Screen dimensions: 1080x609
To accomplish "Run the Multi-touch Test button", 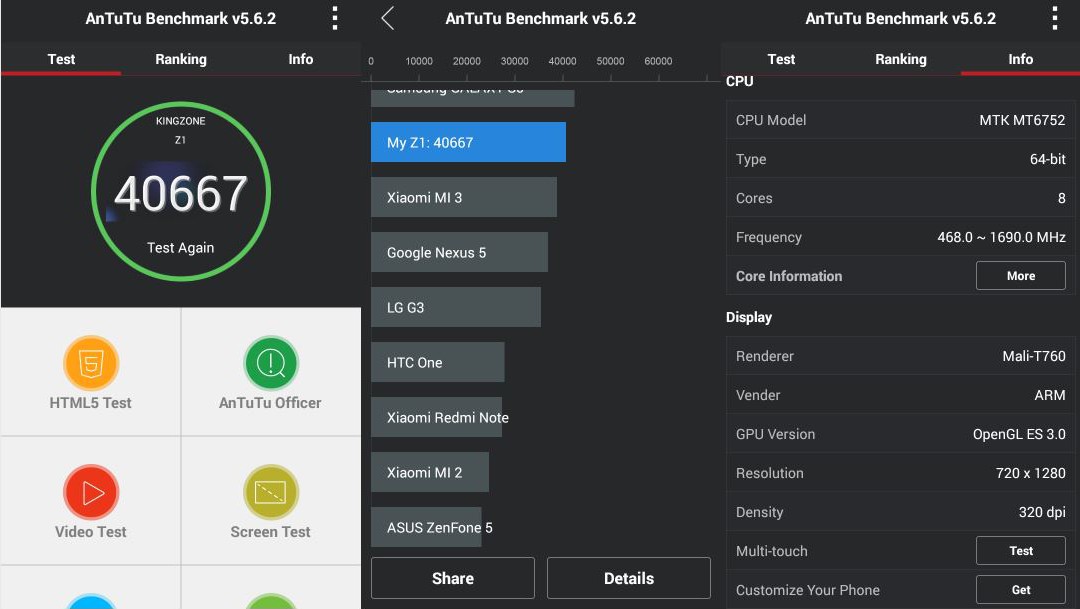I will tap(1021, 550).
